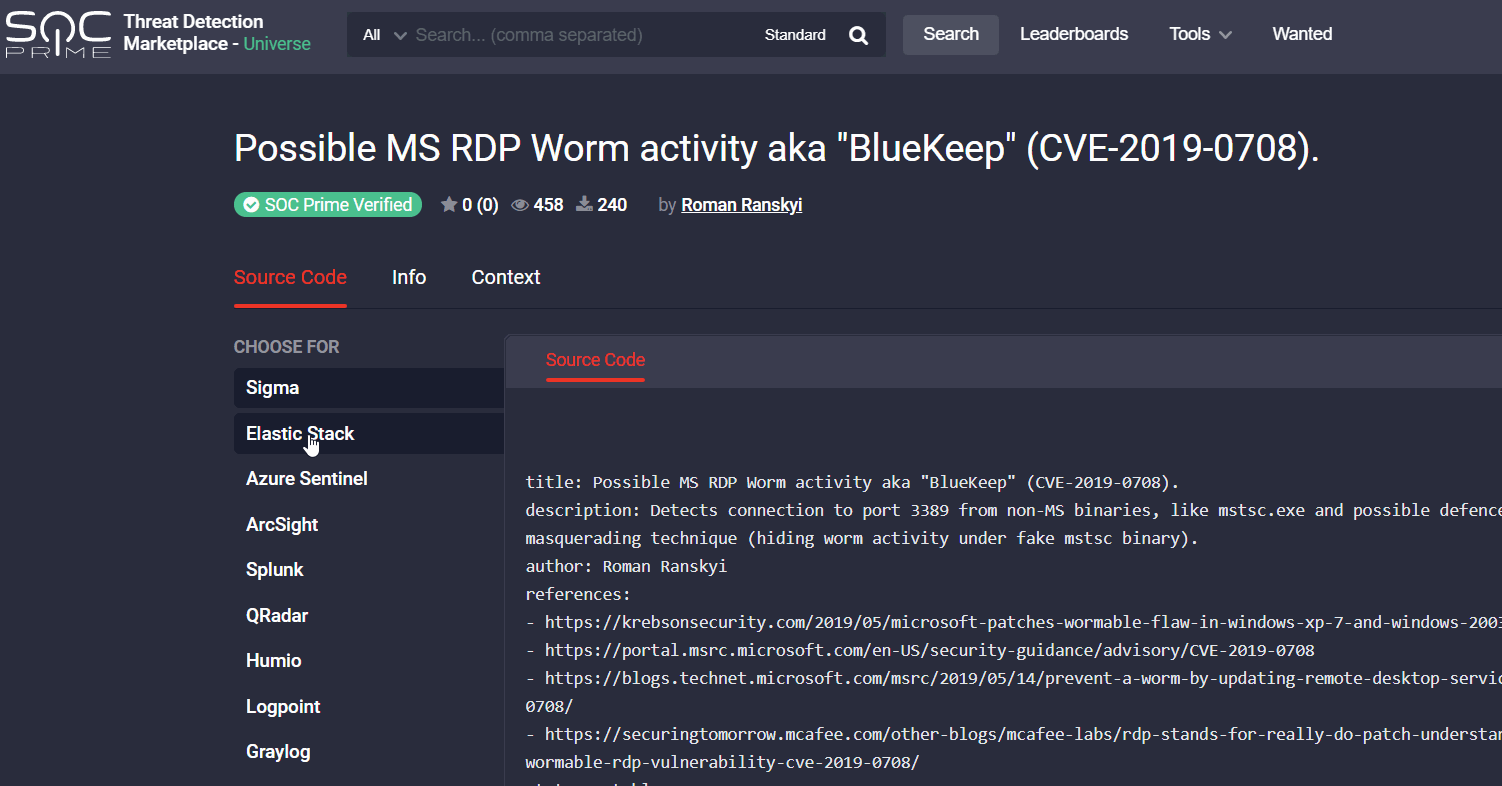Open Leaderboards page
The width and height of the screenshot is (1502, 786).
click(x=1074, y=34)
